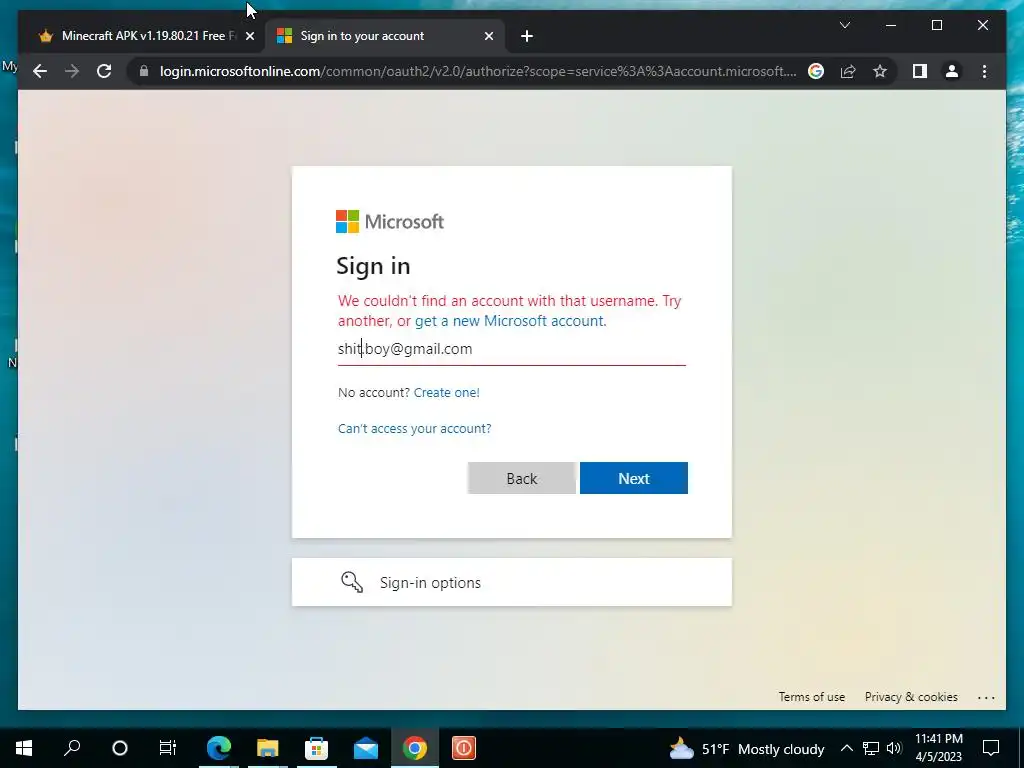Viewport: 1024px width, 768px height.
Task: Click the Chrome icon on taskbar
Action: coord(415,748)
